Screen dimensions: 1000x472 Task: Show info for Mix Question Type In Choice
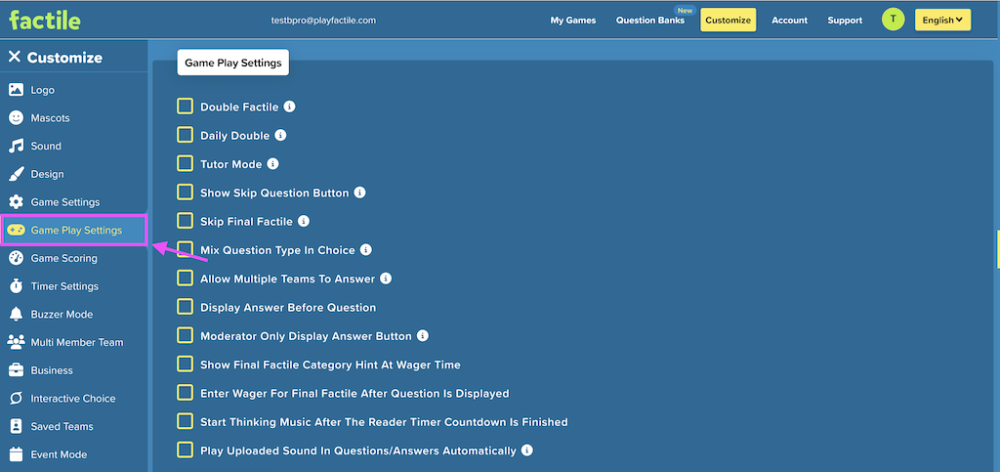365,249
